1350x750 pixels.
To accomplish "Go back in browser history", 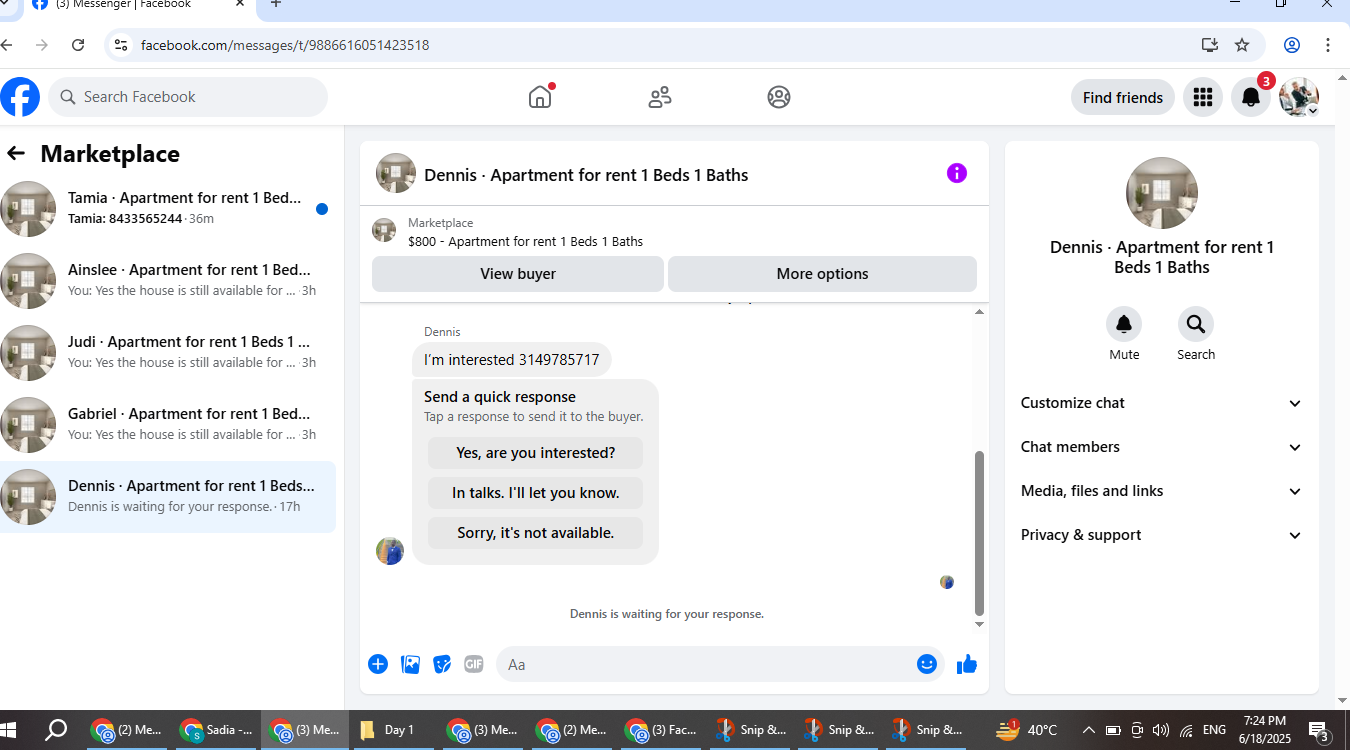I will click(7, 45).
